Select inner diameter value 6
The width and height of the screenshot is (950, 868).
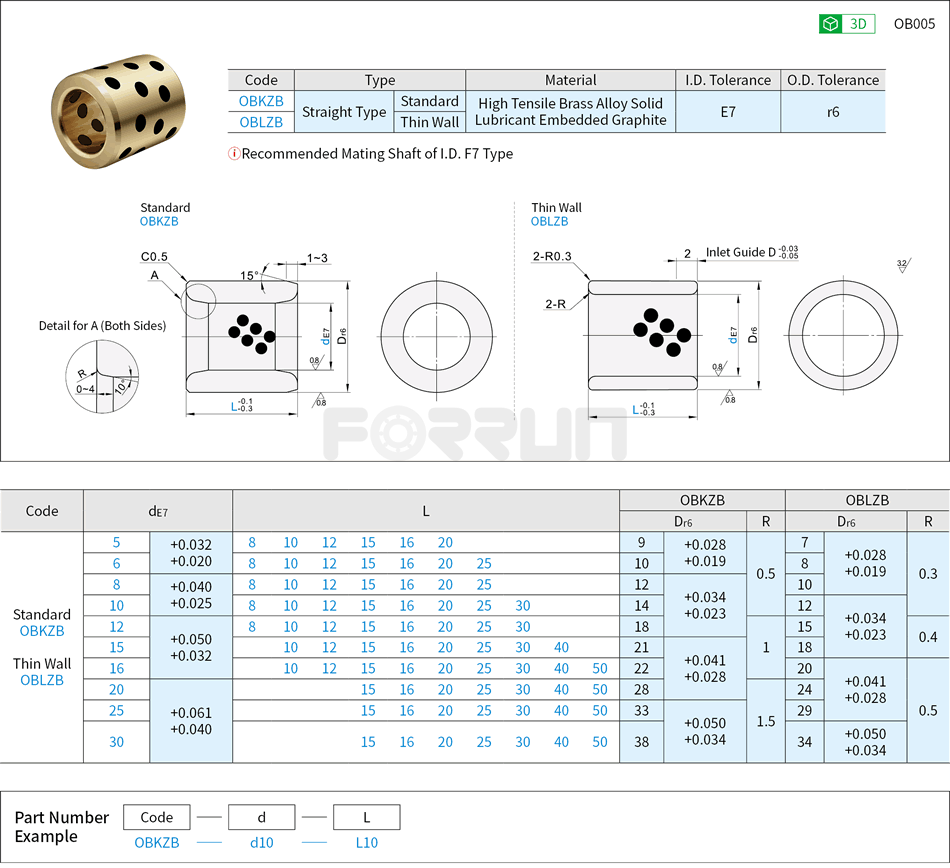click(x=116, y=564)
